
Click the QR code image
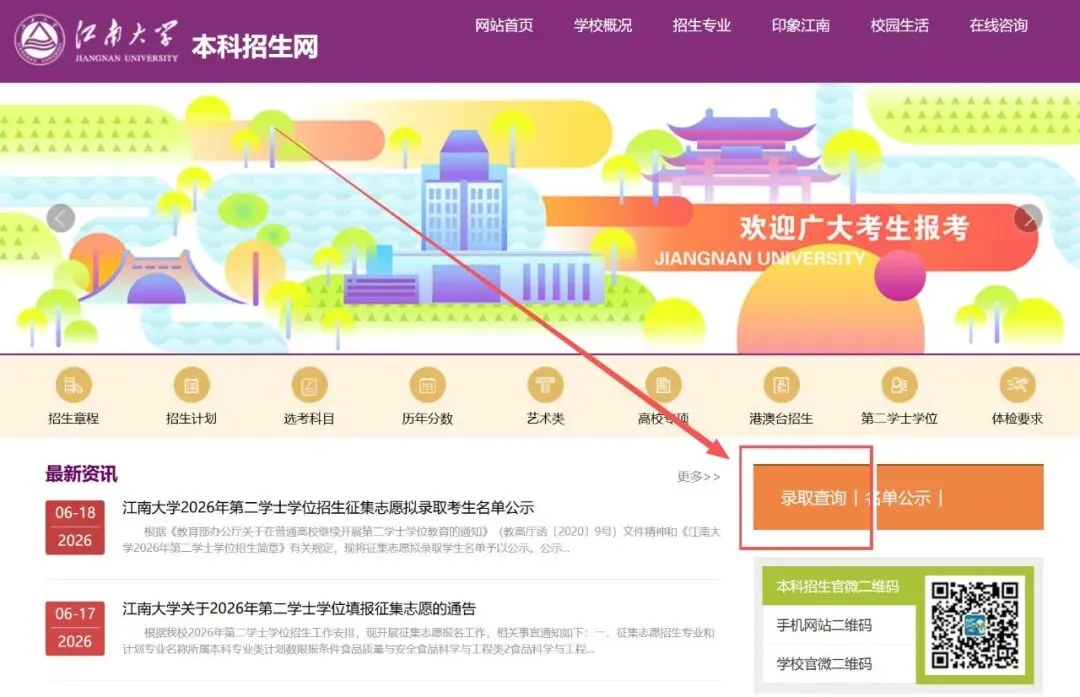tap(975, 625)
